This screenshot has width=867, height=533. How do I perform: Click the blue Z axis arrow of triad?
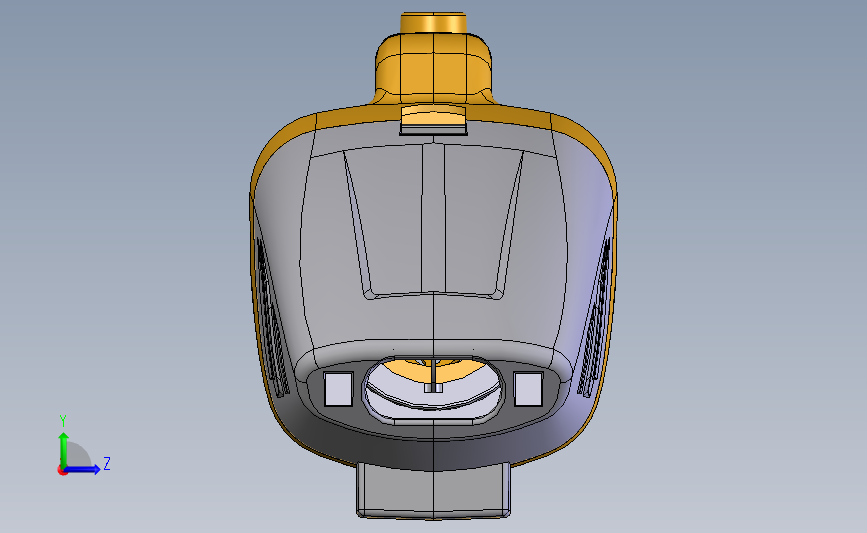[83, 469]
